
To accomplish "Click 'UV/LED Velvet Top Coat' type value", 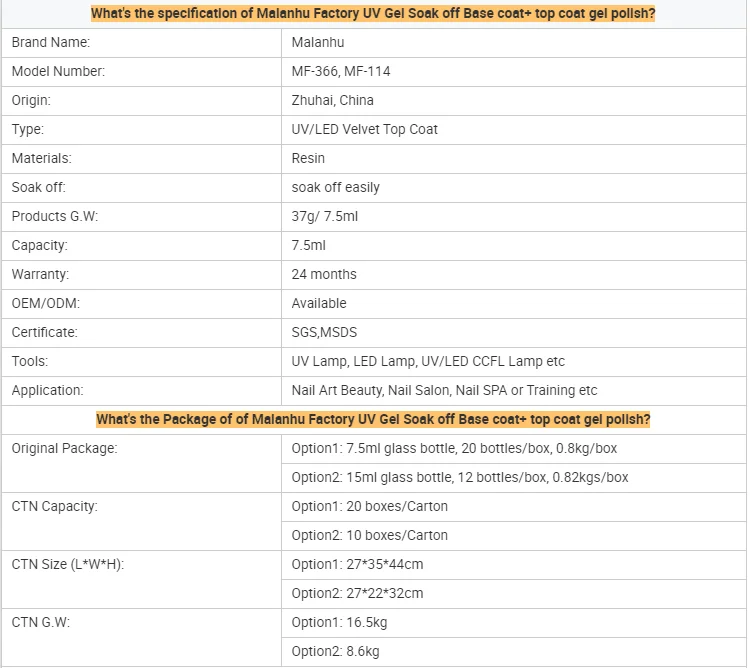I will [365, 130].
